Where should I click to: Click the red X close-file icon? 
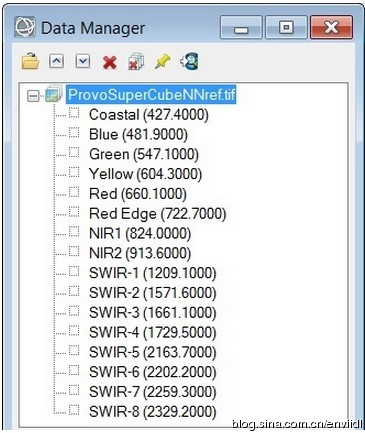tap(109, 62)
